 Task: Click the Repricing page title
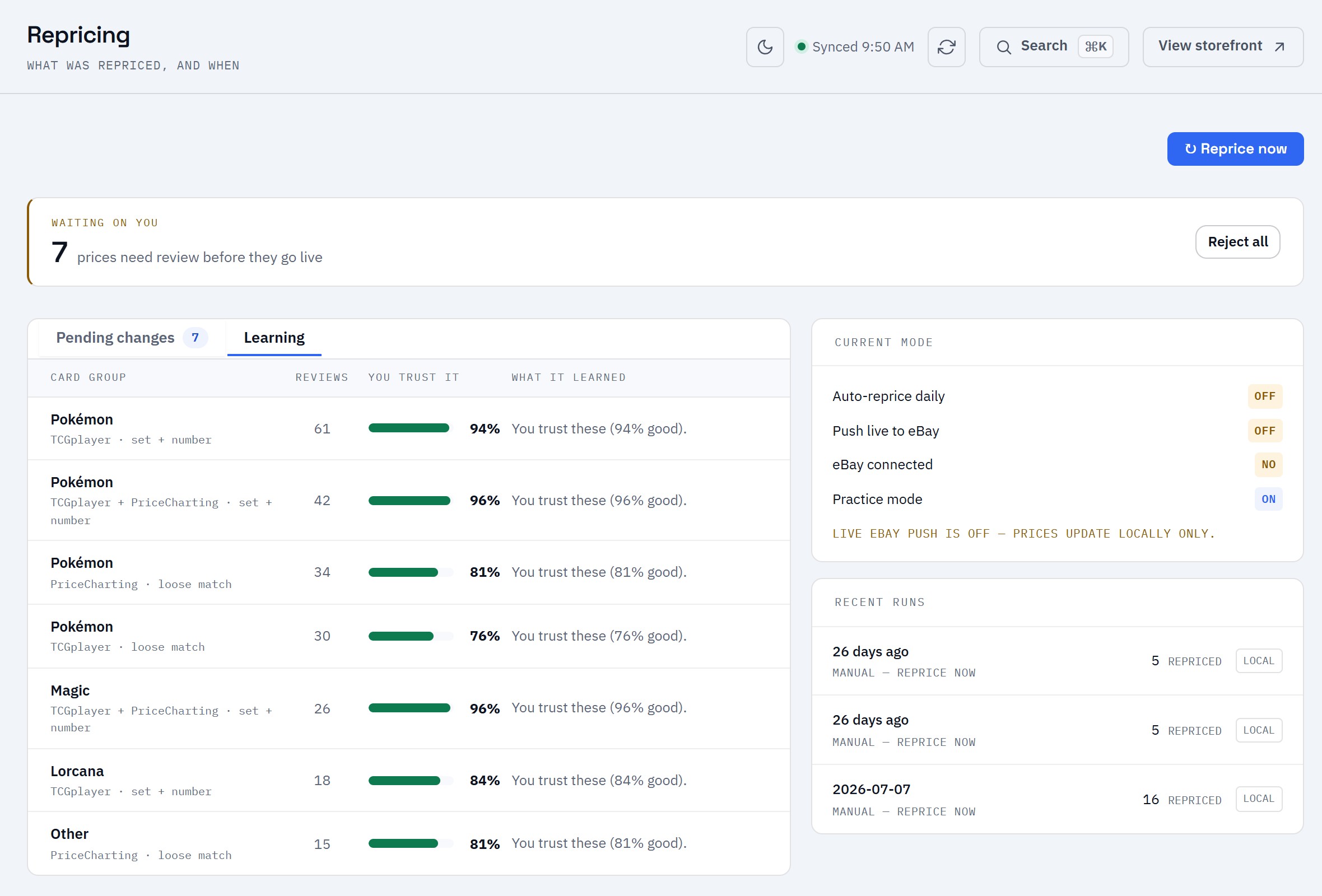click(x=78, y=35)
